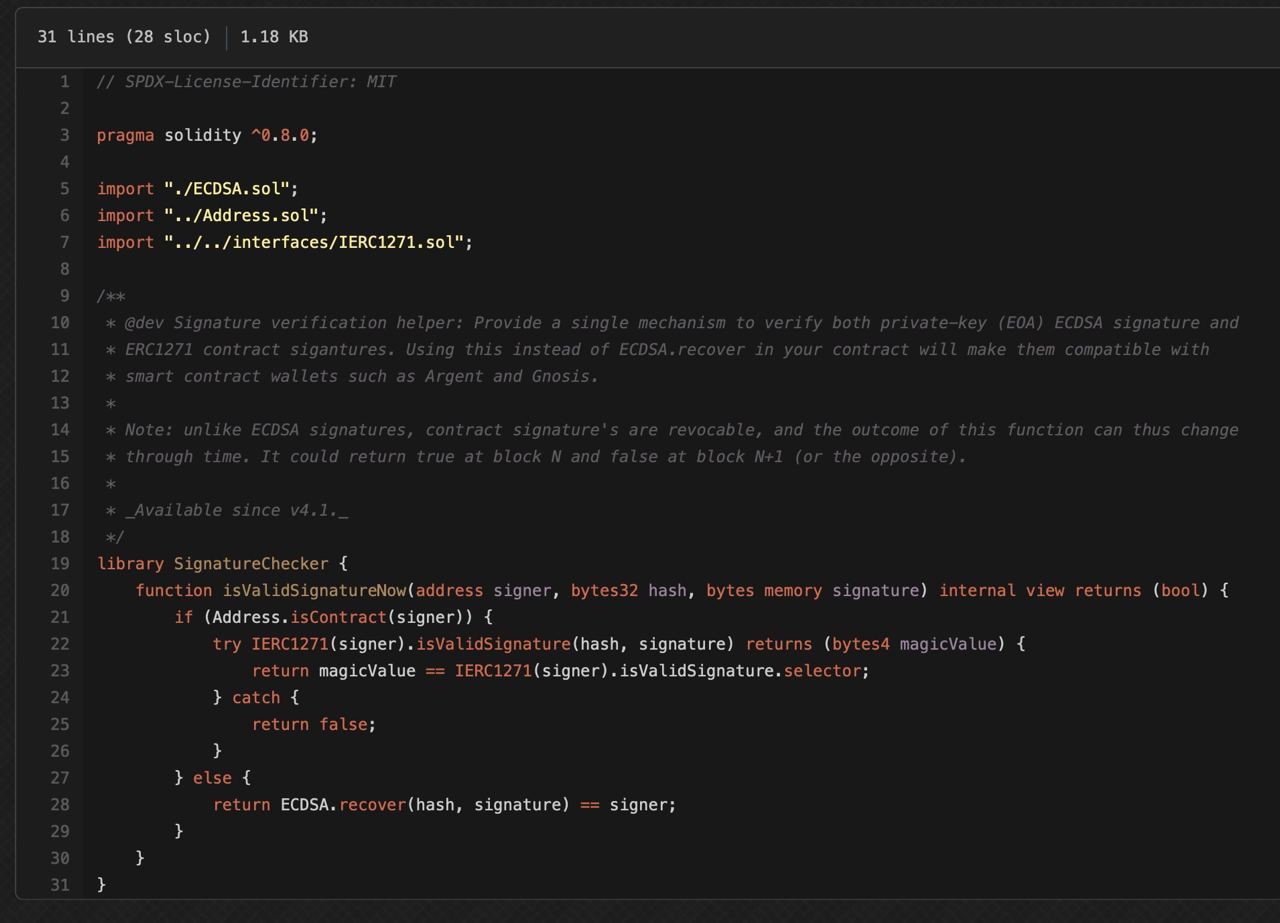Click the "^0.8.0" version number
This screenshot has height=923, width=1280.
(x=280, y=135)
